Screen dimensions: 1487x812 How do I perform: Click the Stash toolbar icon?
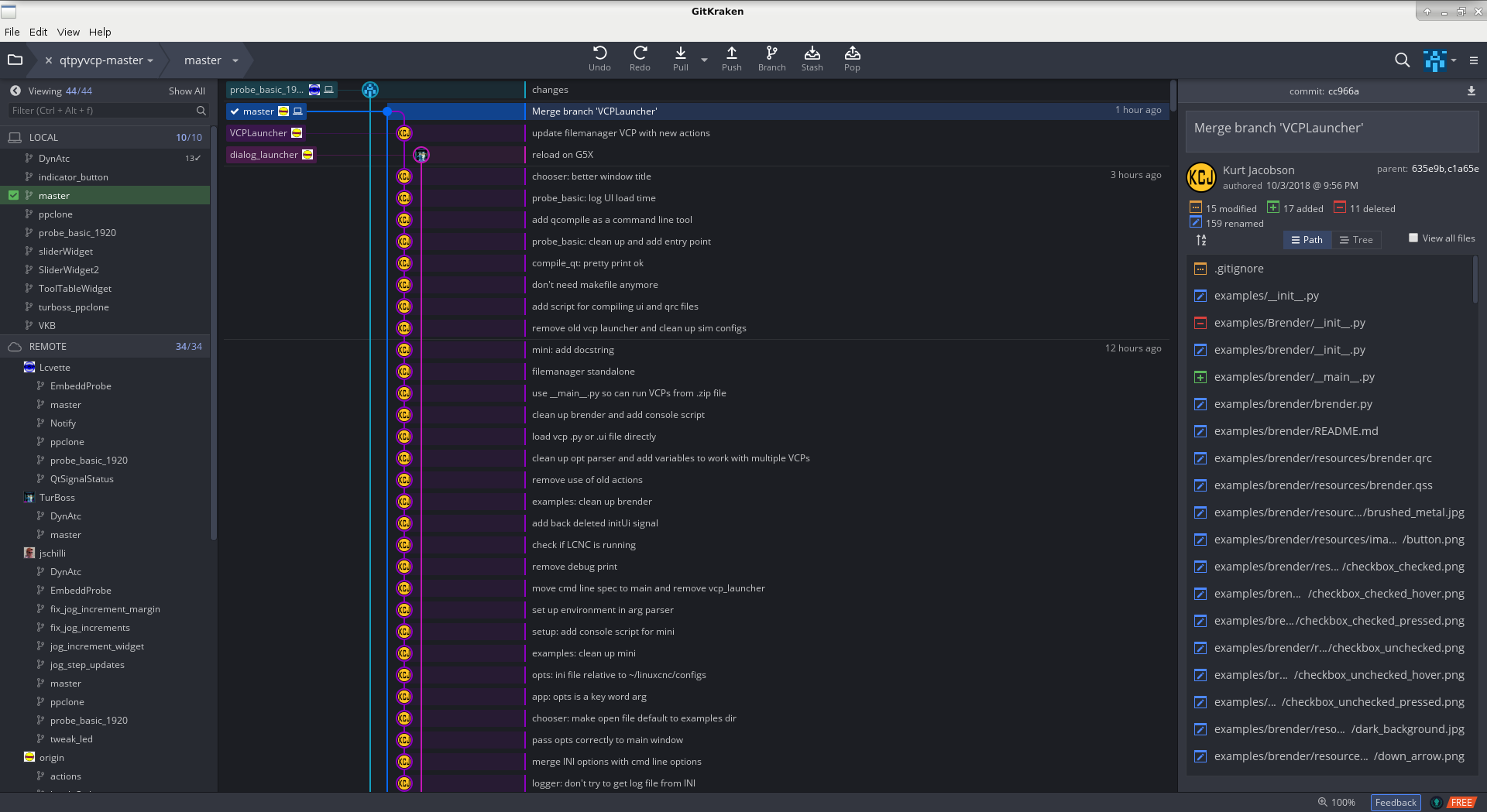tap(812, 59)
